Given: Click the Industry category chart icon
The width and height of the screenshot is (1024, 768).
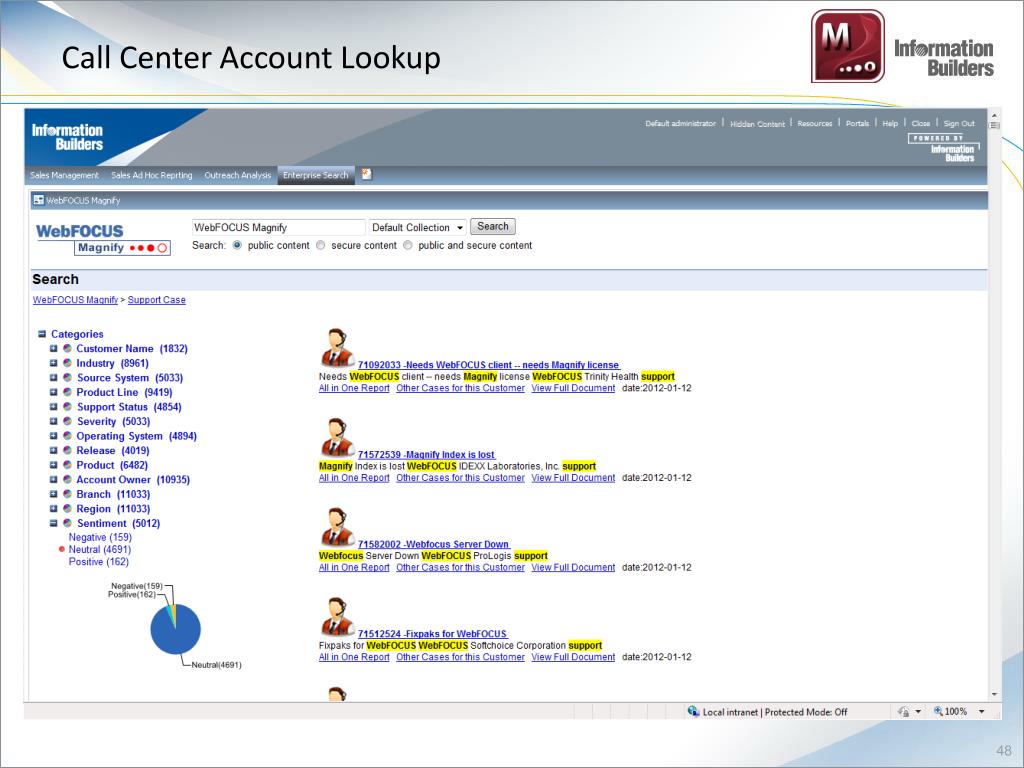Looking at the screenshot, I should coord(67,362).
